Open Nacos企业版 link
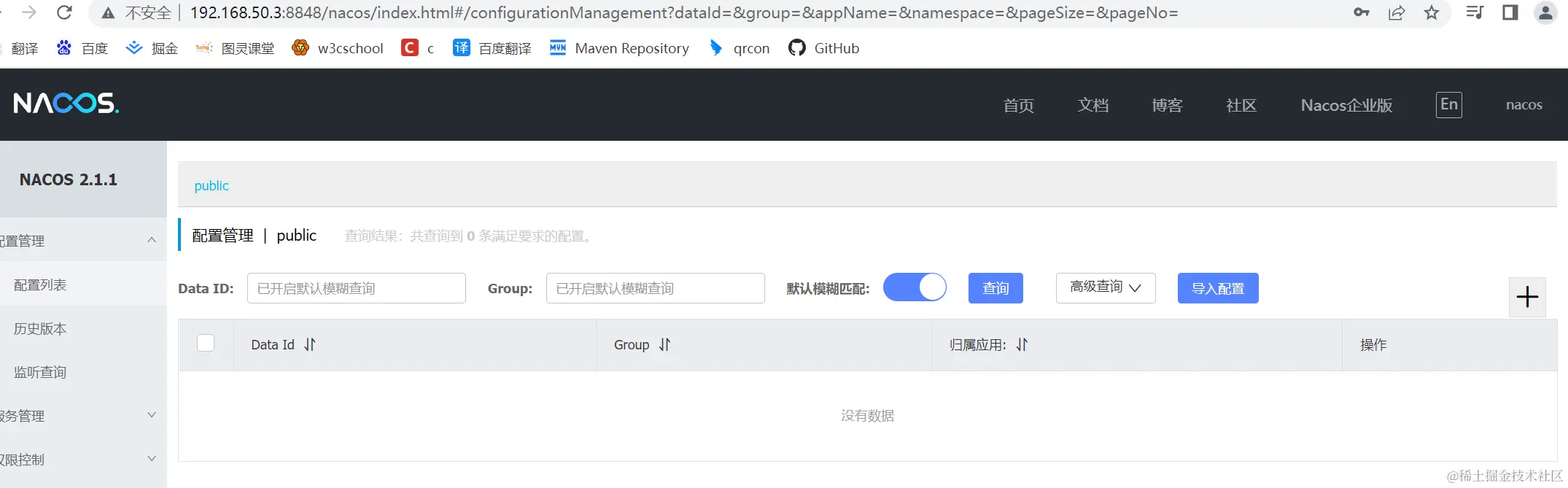 [x=1346, y=105]
